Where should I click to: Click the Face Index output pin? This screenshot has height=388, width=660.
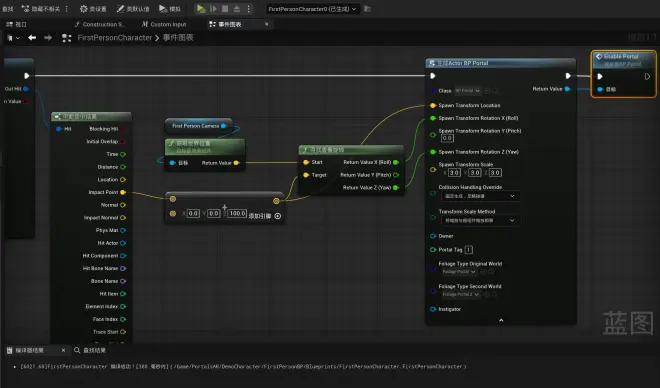[123, 319]
